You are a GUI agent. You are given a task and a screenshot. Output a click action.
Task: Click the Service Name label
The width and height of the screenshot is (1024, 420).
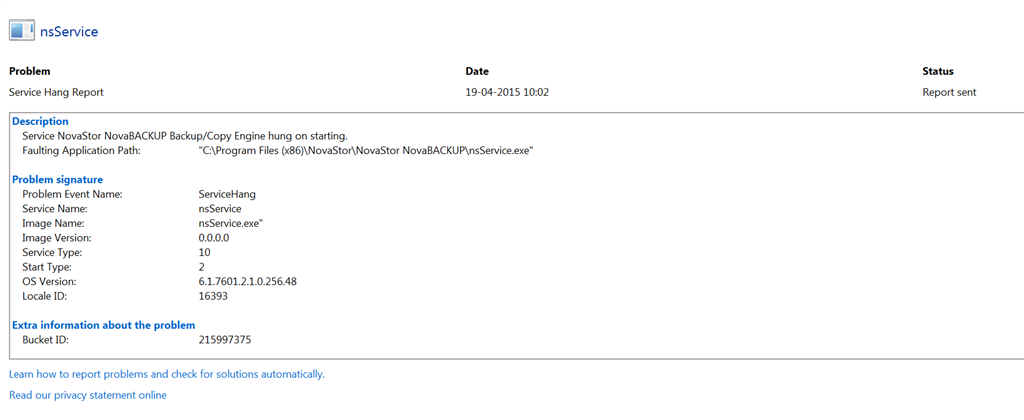tap(55, 209)
